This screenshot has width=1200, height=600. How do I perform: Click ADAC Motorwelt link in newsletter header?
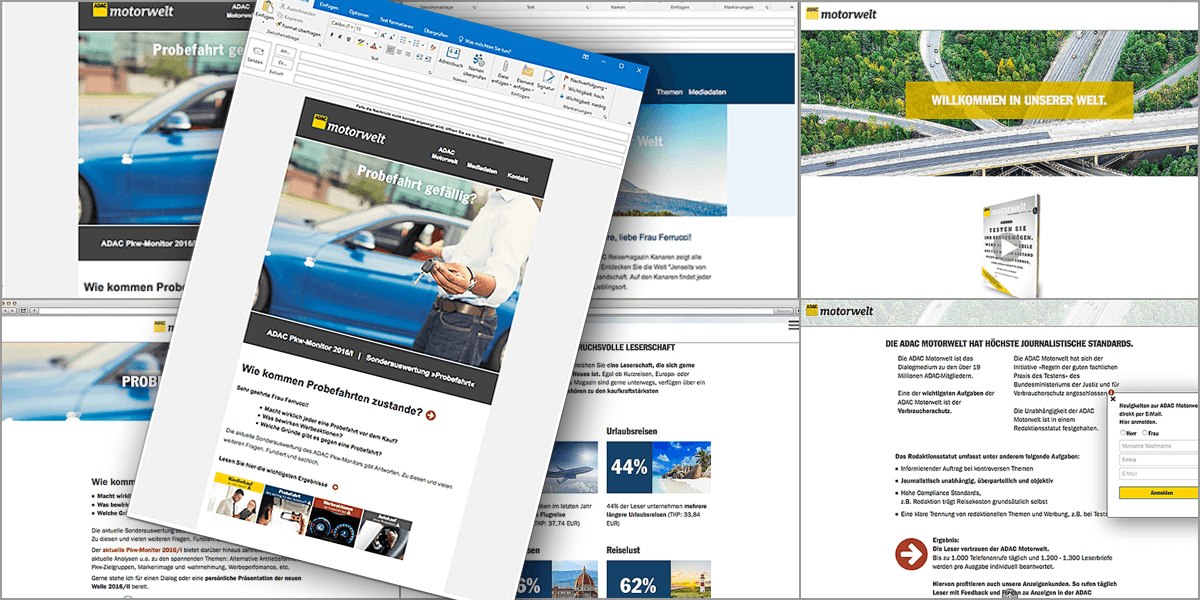445,155
